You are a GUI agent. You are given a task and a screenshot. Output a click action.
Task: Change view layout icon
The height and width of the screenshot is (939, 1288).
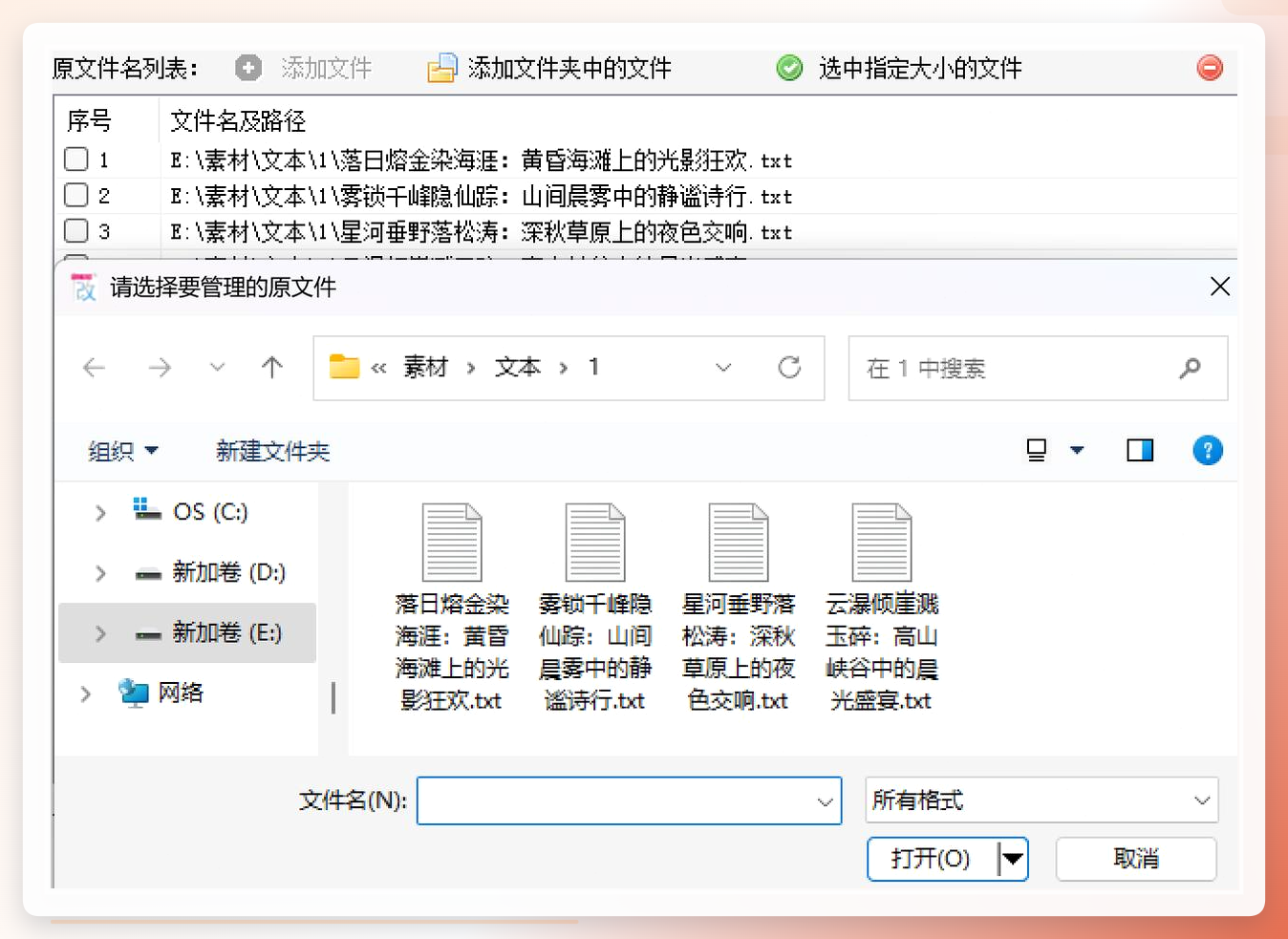tap(1037, 450)
